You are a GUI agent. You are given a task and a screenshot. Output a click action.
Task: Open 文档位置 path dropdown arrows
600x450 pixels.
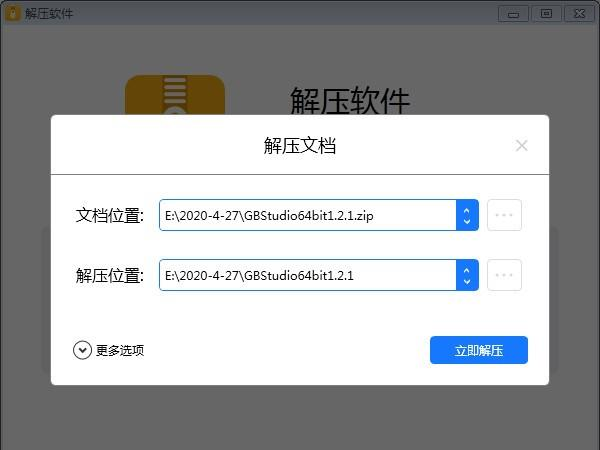click(467, 215)
